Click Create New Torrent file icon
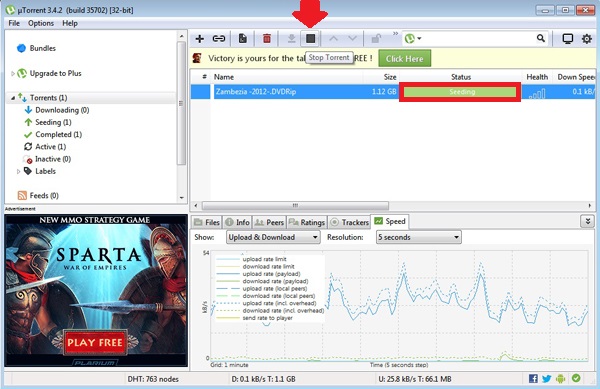600x389 pixels. pyautogui.click(x=243, y=39)
